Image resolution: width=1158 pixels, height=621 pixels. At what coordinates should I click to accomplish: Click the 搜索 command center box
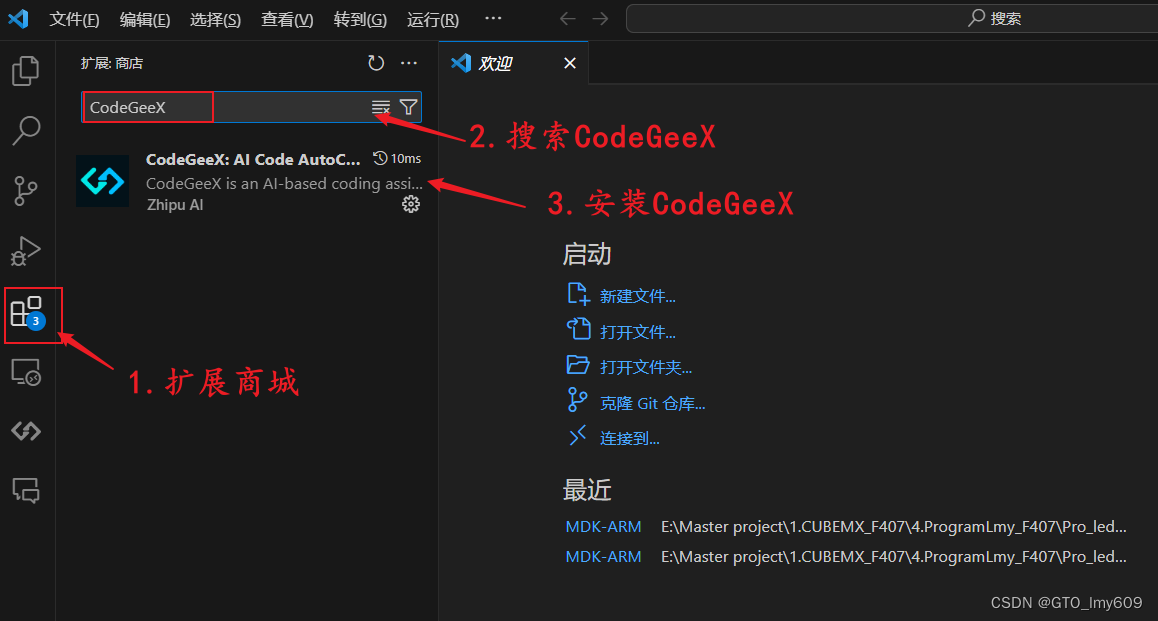click(892, 18)
